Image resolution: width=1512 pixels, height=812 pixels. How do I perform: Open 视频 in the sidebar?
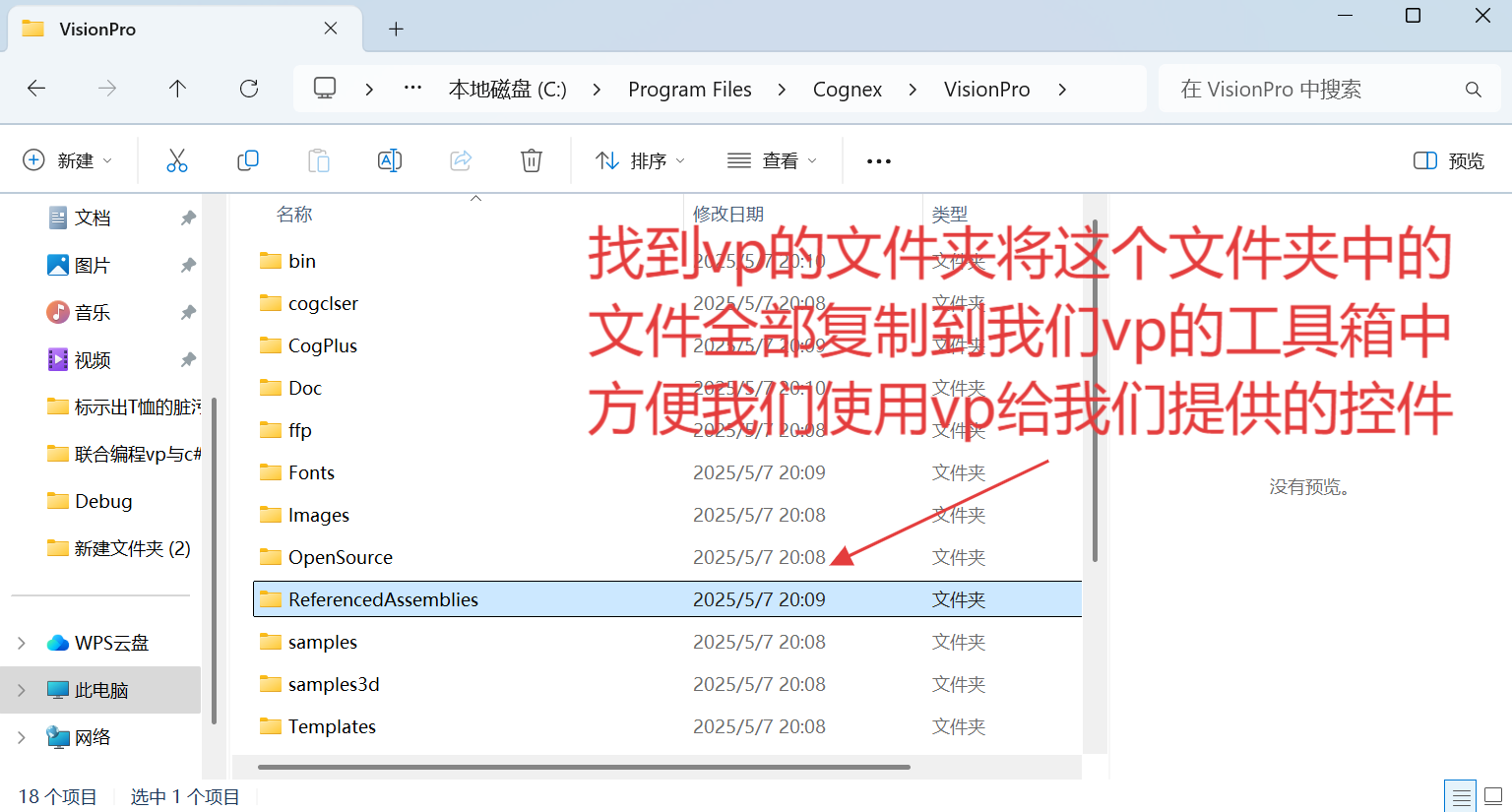pyautogui.click(x=93, y=359)
